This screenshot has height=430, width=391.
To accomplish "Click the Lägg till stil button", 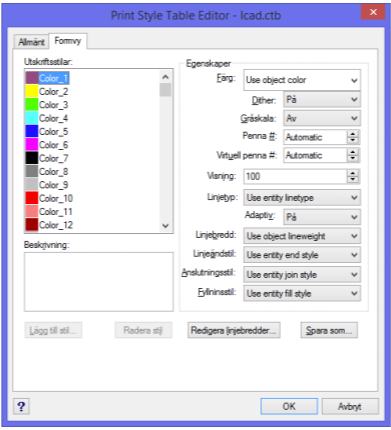I will (x=53, y=330).
